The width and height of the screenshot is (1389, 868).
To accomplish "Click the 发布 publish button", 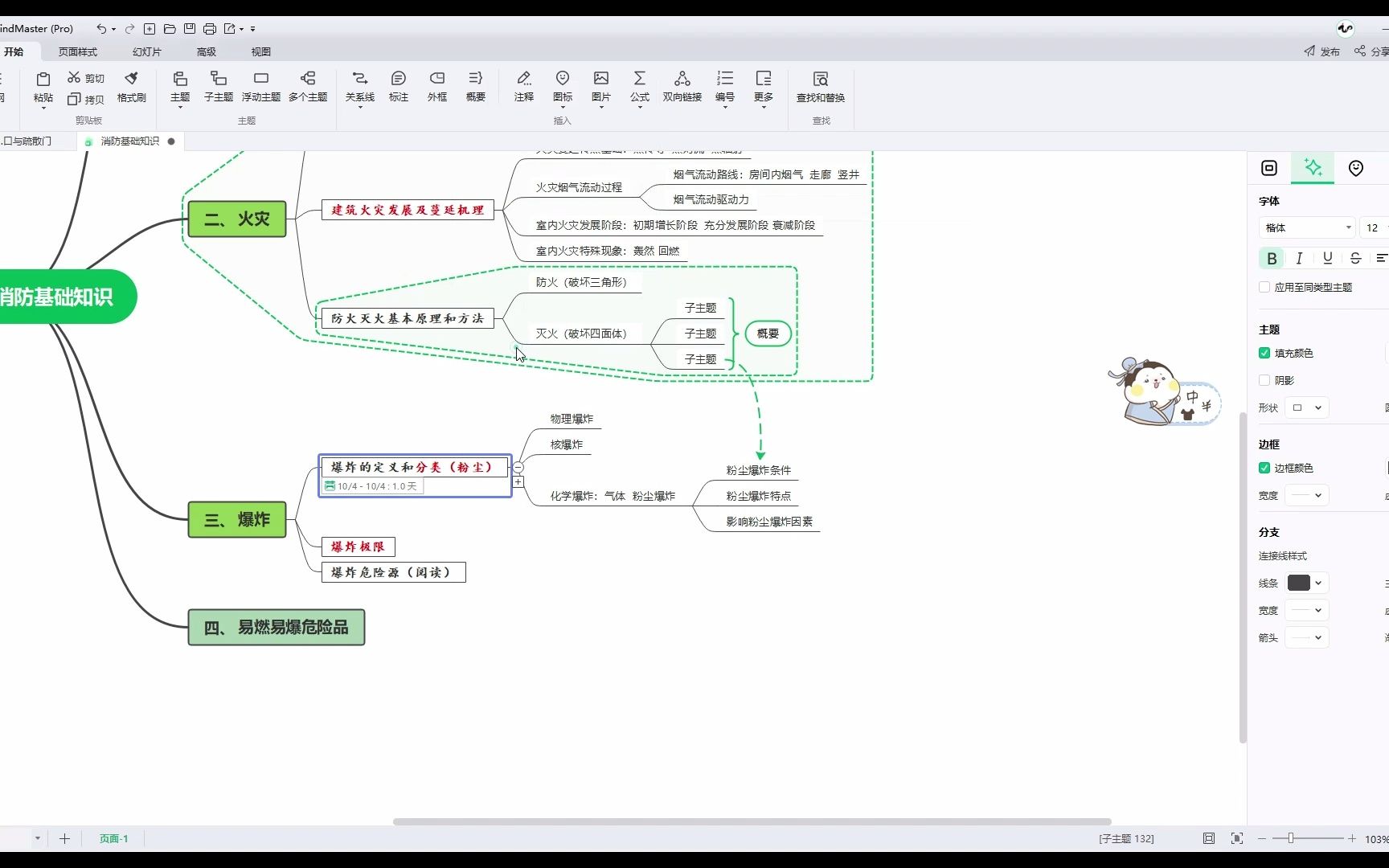I will pyautogui.click(x=1322, y=51).
